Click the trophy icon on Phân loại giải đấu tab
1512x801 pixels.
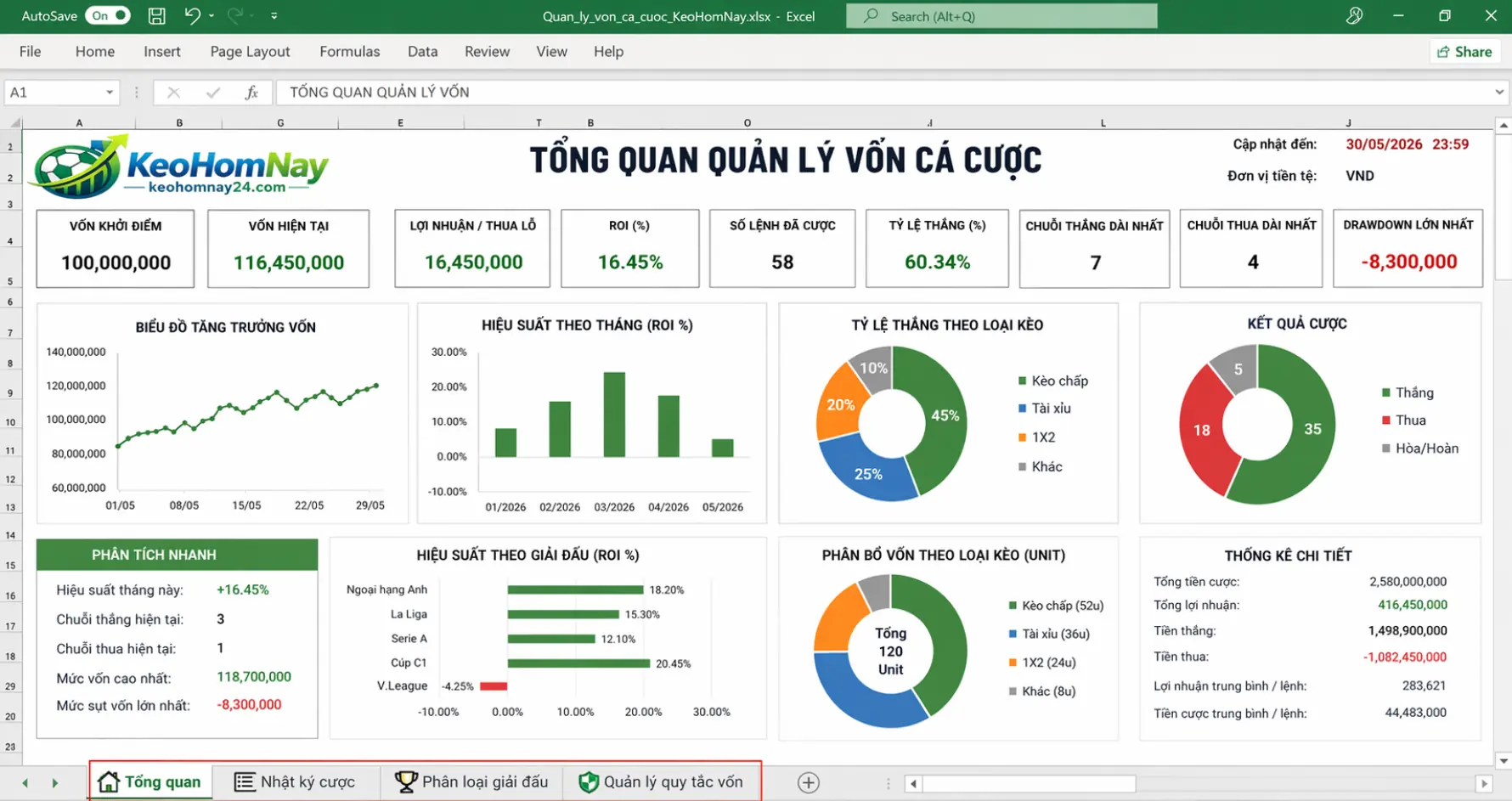pos(408,781)
